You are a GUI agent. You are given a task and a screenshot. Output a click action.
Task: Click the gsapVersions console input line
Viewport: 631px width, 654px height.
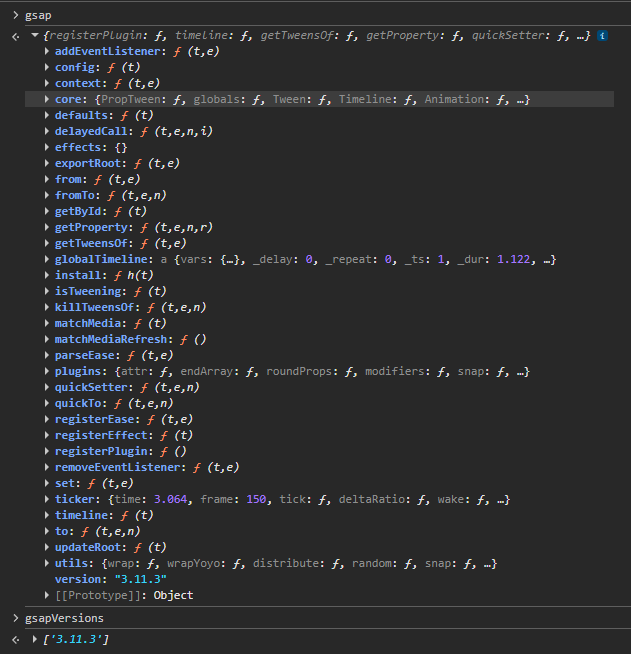coord(64,618)
